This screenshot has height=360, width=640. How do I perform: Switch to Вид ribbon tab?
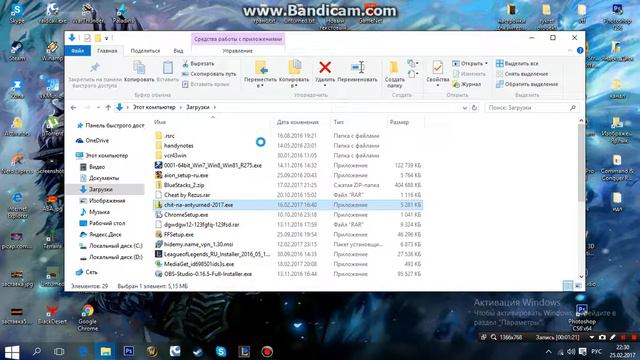pos(178,51)
